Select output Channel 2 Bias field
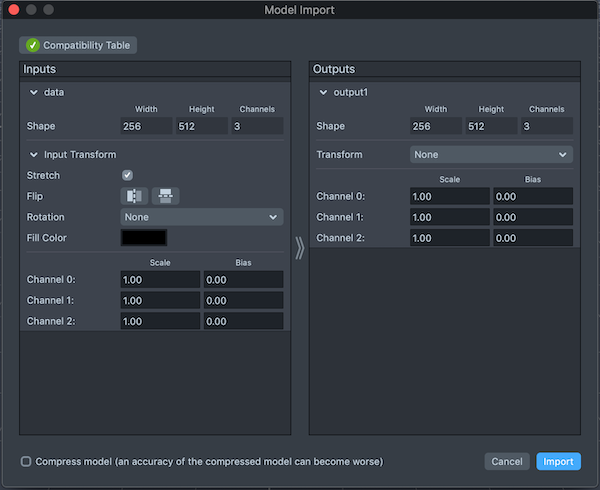The image size is (600, 490). [533, 238]
